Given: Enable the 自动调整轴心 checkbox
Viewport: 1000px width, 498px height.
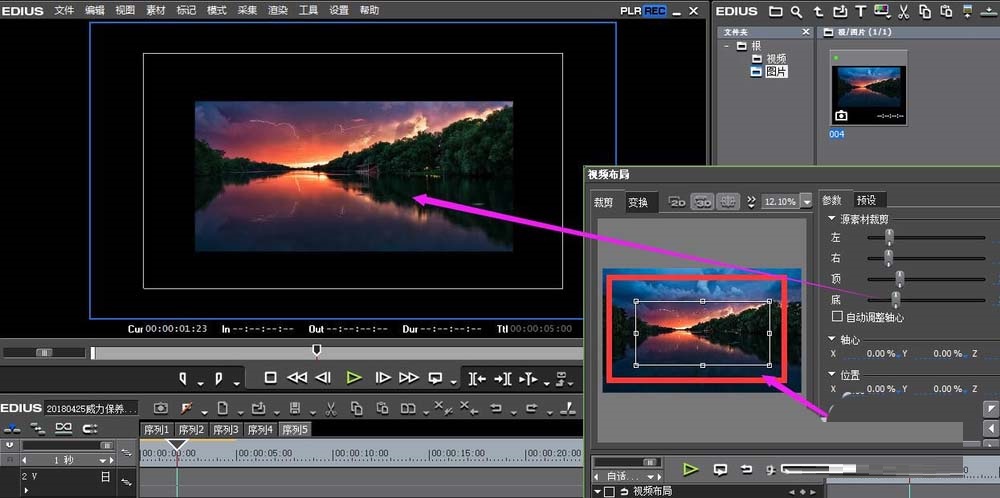Looking at the screenshot, I should coord(838,317).
